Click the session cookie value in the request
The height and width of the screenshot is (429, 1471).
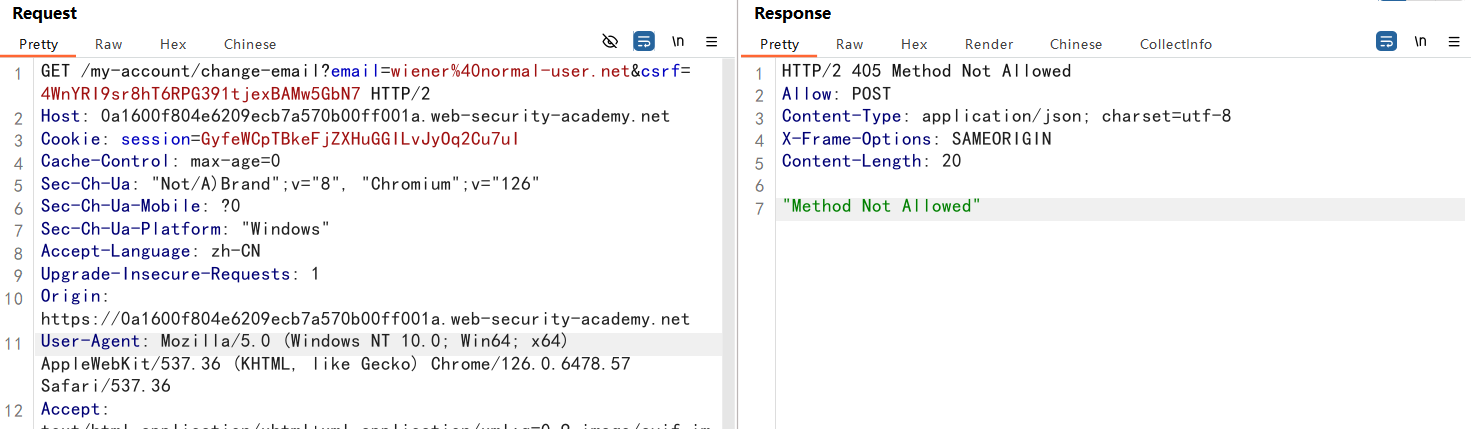click(x=359, y=139)
